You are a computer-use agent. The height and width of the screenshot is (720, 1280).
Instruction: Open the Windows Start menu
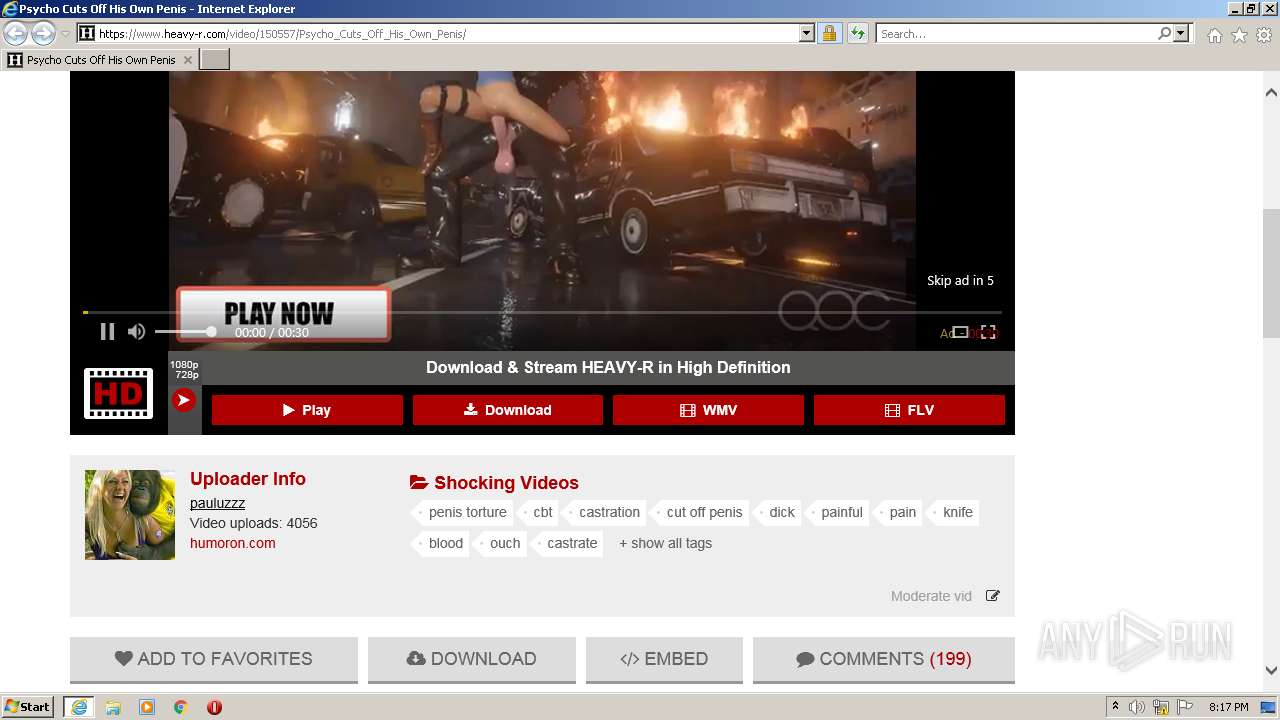[28, 707]
